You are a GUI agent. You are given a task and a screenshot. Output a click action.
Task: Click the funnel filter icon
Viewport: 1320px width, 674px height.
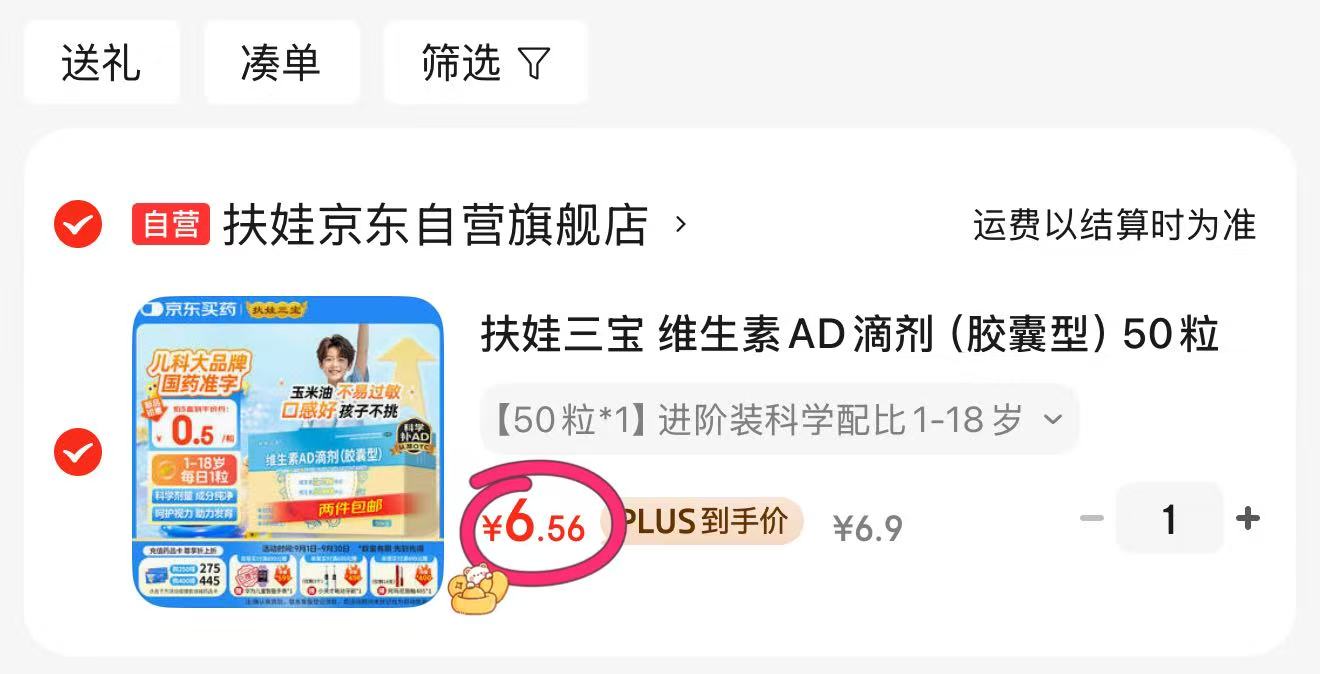click(x=535, y=64)
